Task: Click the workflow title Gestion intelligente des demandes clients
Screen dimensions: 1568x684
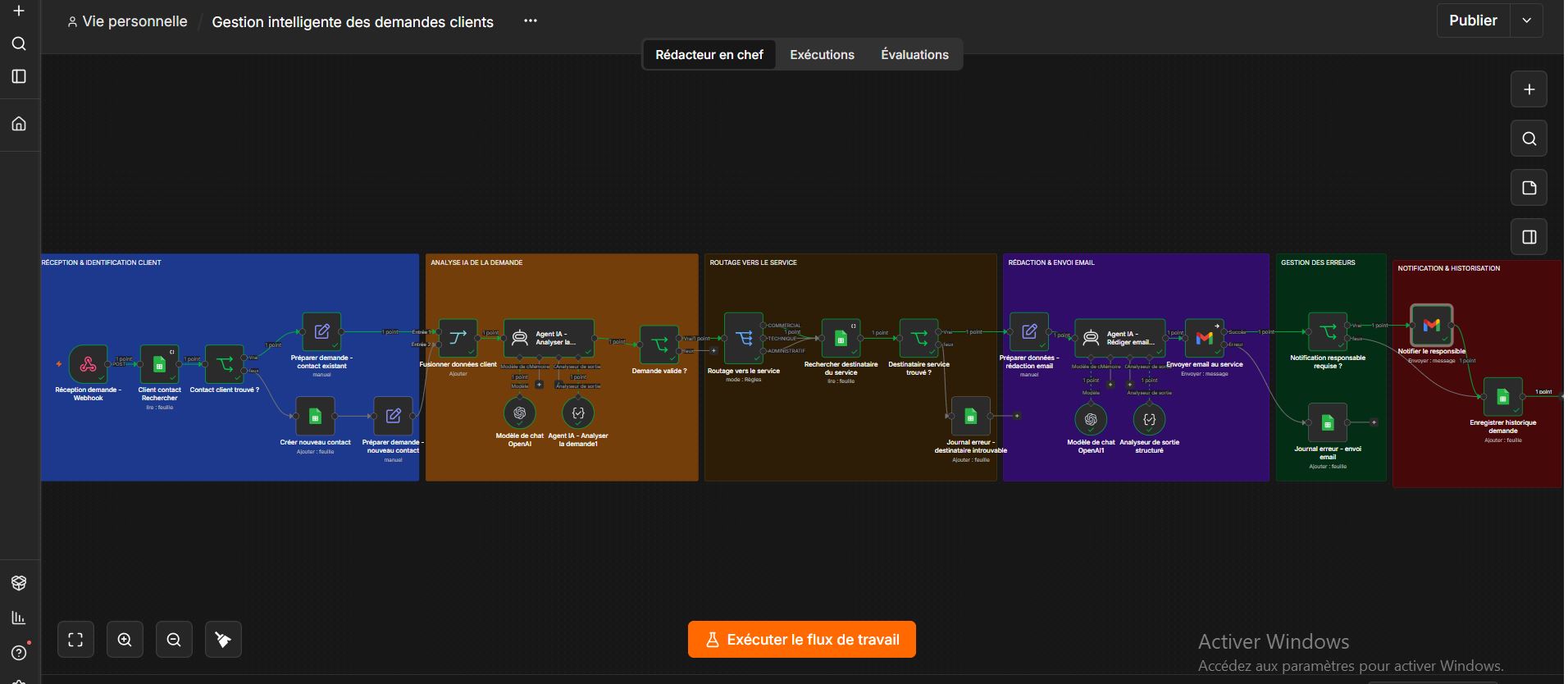Action: [353, 22]
